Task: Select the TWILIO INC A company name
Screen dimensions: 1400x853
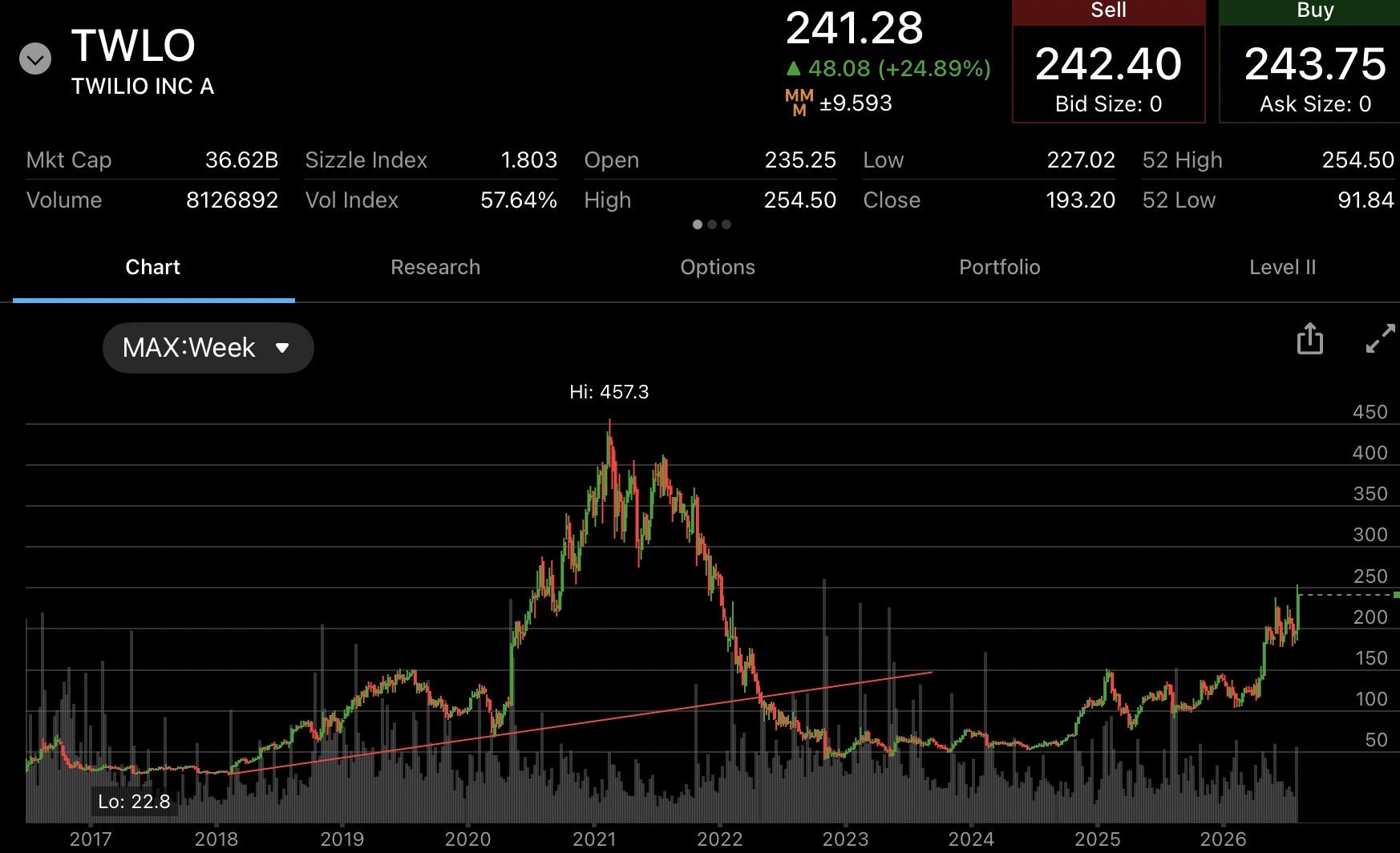Action: [143, 87]
